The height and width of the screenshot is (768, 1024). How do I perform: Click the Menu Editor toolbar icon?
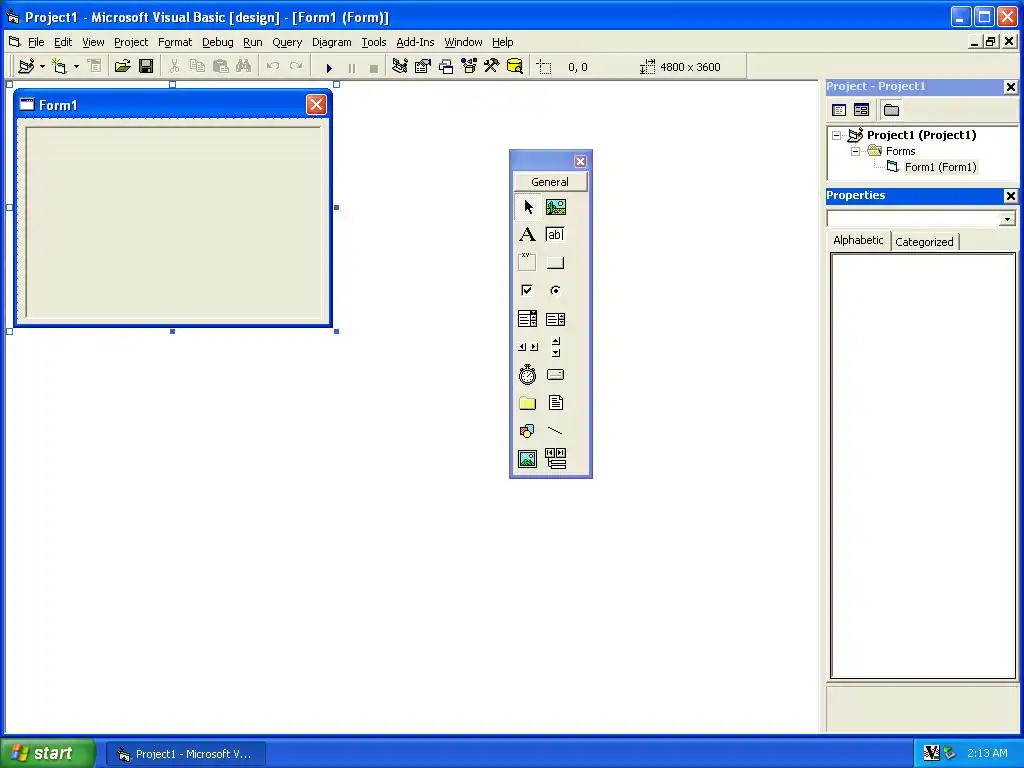click(95, 66)
